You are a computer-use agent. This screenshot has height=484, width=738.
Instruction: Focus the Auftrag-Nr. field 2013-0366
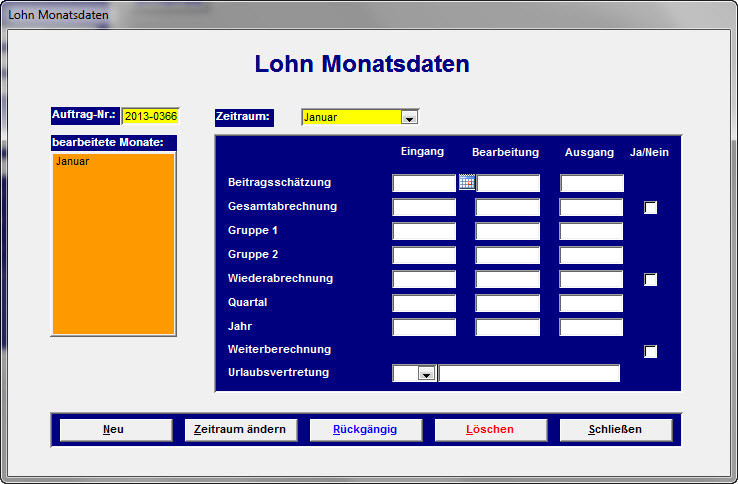[x=151, y=116]
